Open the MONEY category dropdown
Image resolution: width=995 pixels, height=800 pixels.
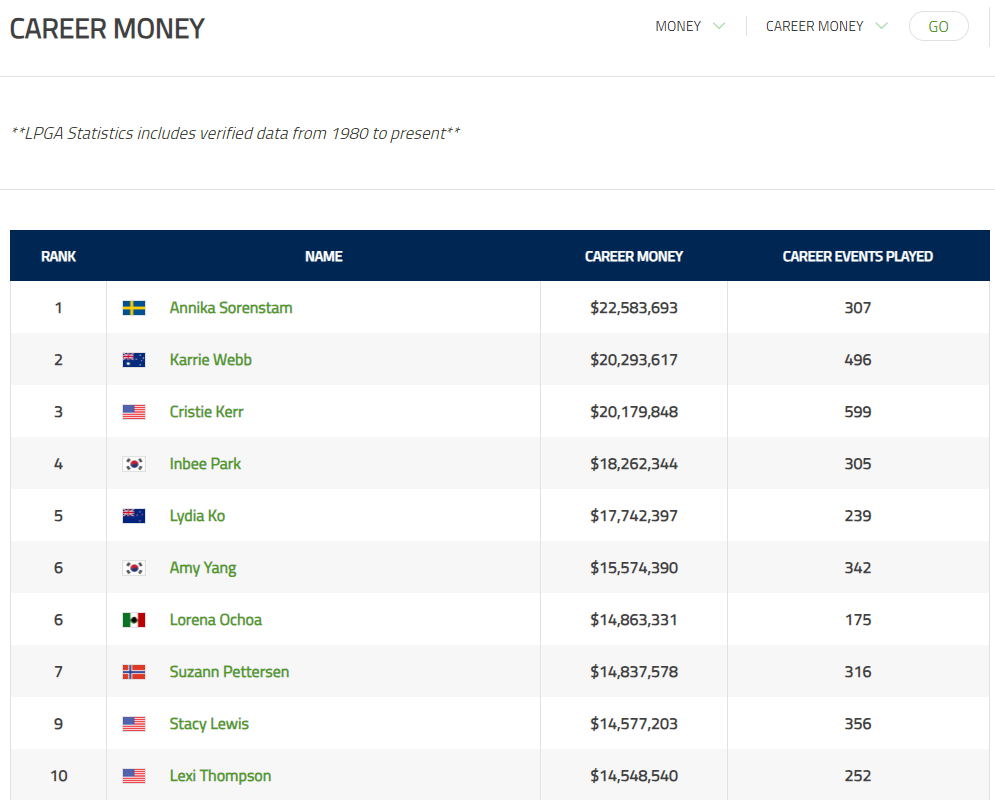690,26
